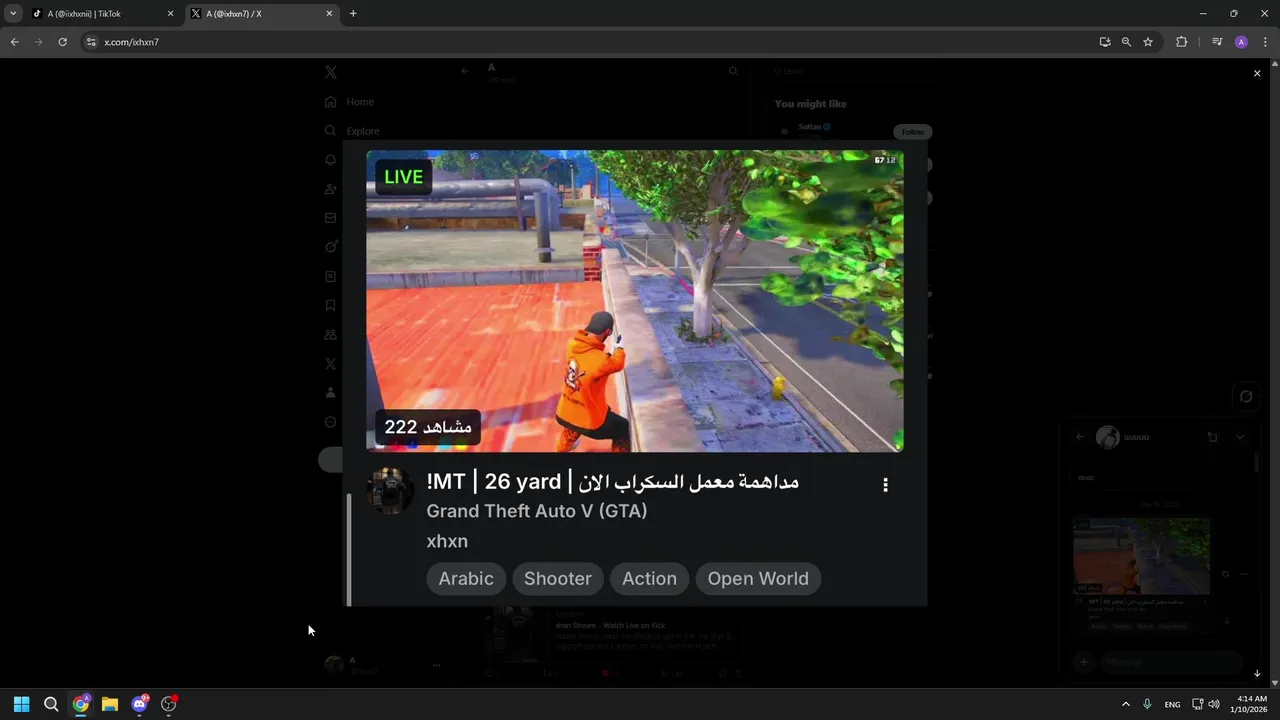
Task: Open the Profile icon in X sidebar
Action: pyautogui.click(x=331, y=393)
